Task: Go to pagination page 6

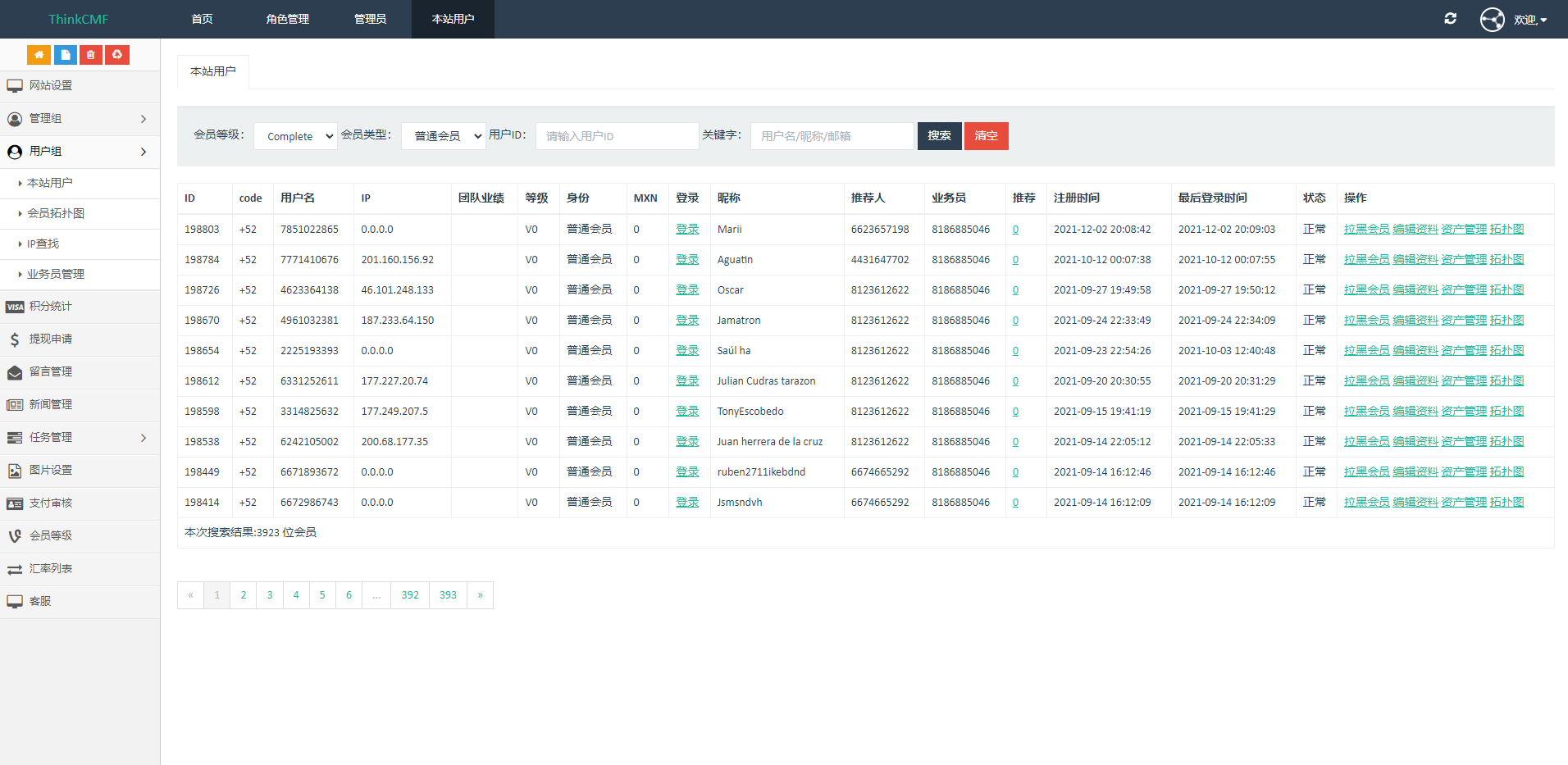Action: [349, 595]
